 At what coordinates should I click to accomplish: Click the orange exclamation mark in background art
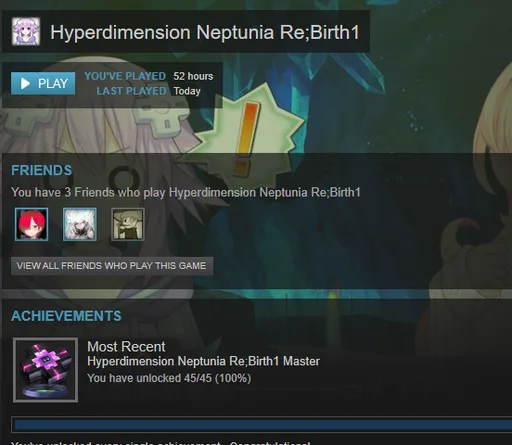tap(247, 139)
